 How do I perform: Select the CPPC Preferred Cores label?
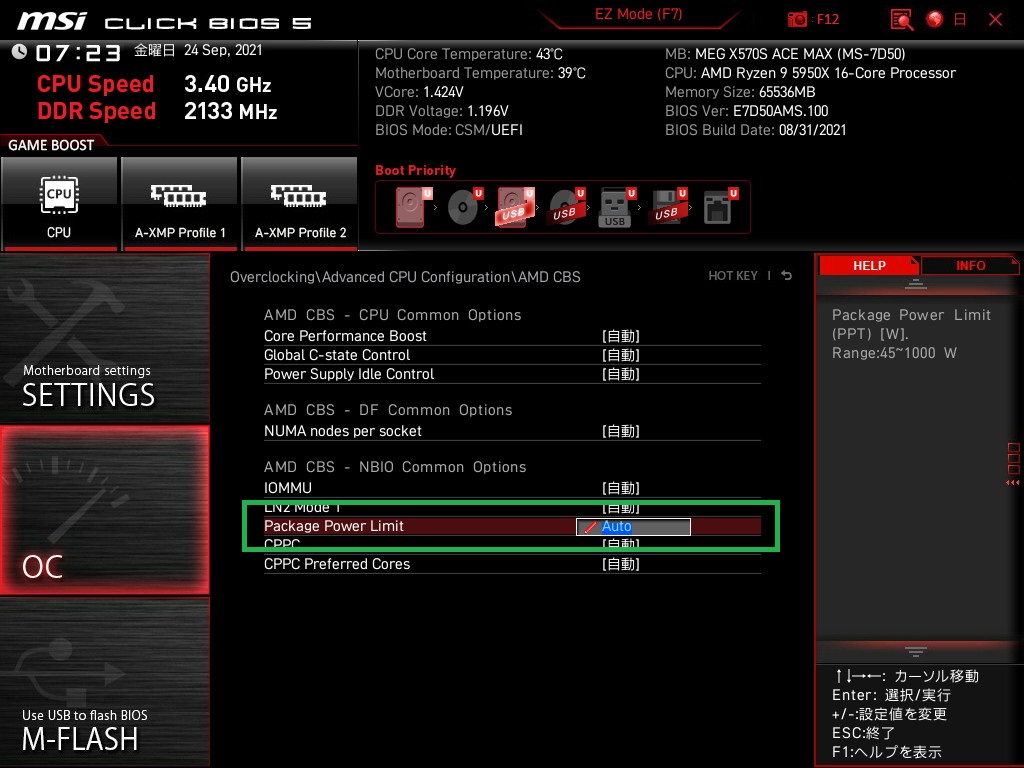337,564
